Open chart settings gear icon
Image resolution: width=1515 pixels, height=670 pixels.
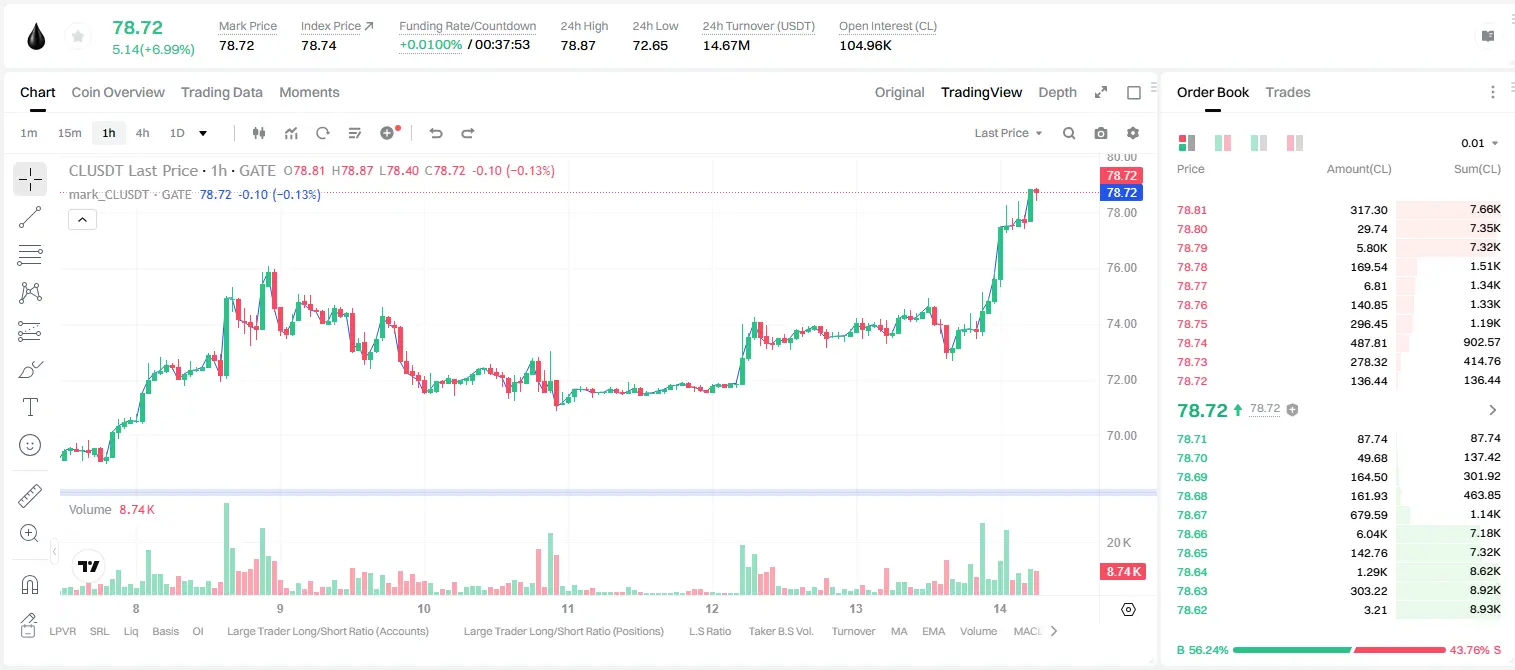tap(1133, 133)
